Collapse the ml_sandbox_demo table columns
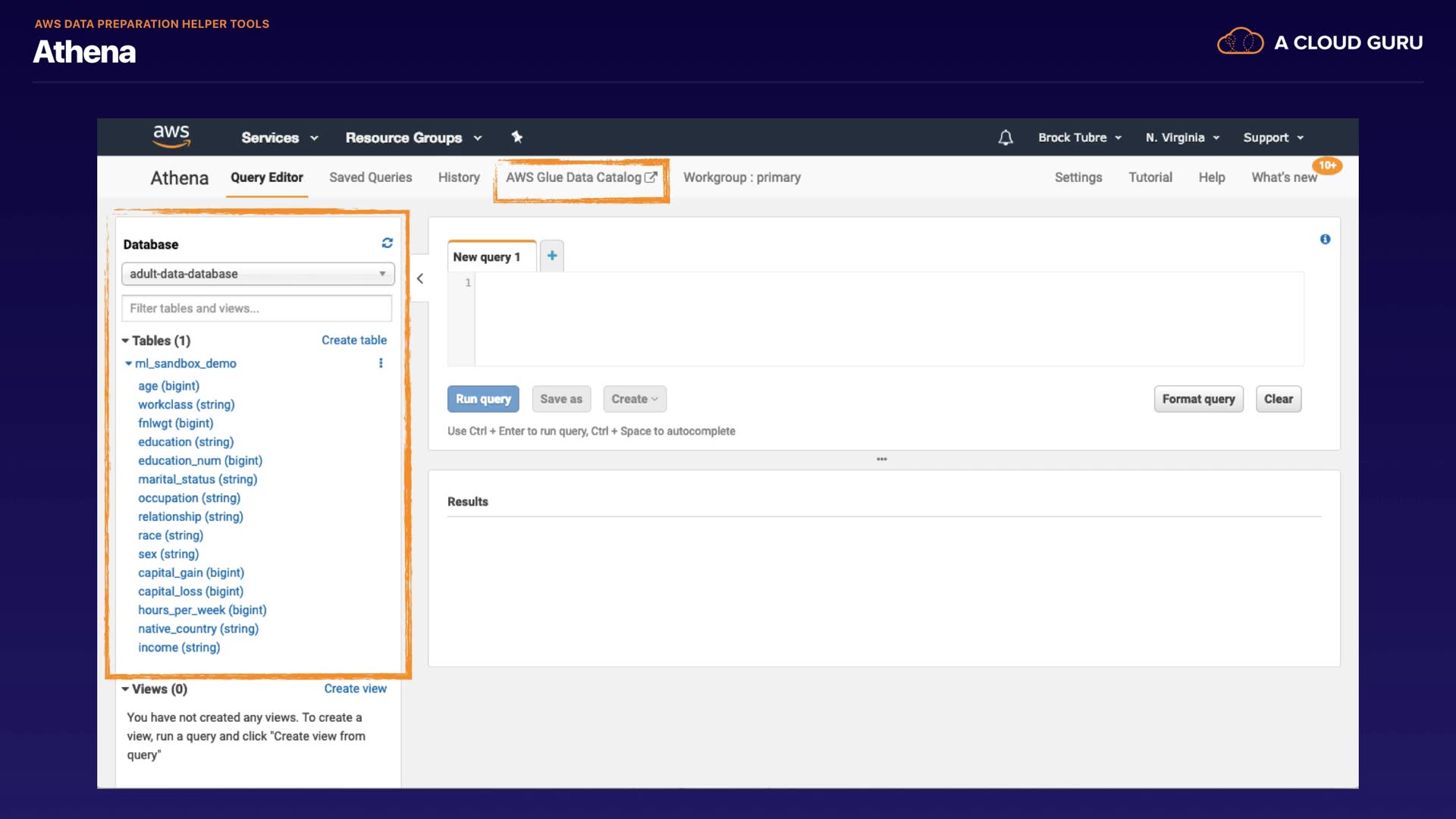Screen dimensions: 1456x819 point(129,364)
